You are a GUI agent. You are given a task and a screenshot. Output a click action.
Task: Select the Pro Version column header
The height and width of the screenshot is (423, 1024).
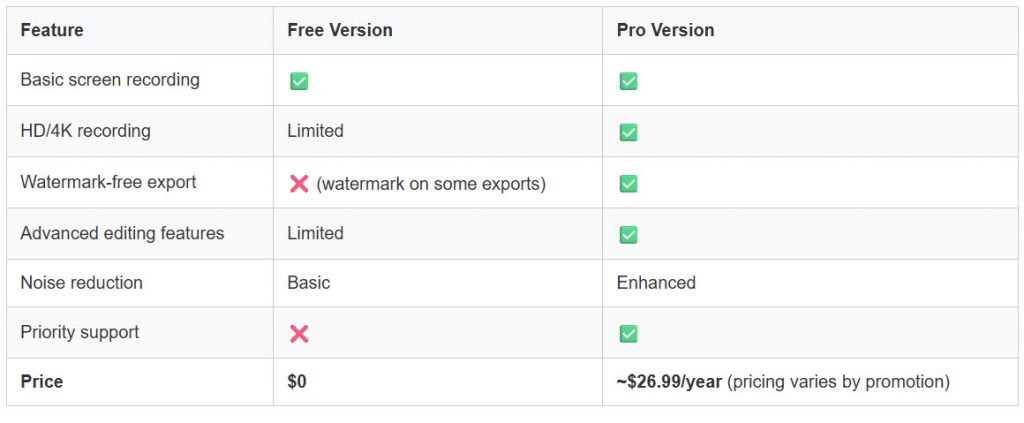665,30
